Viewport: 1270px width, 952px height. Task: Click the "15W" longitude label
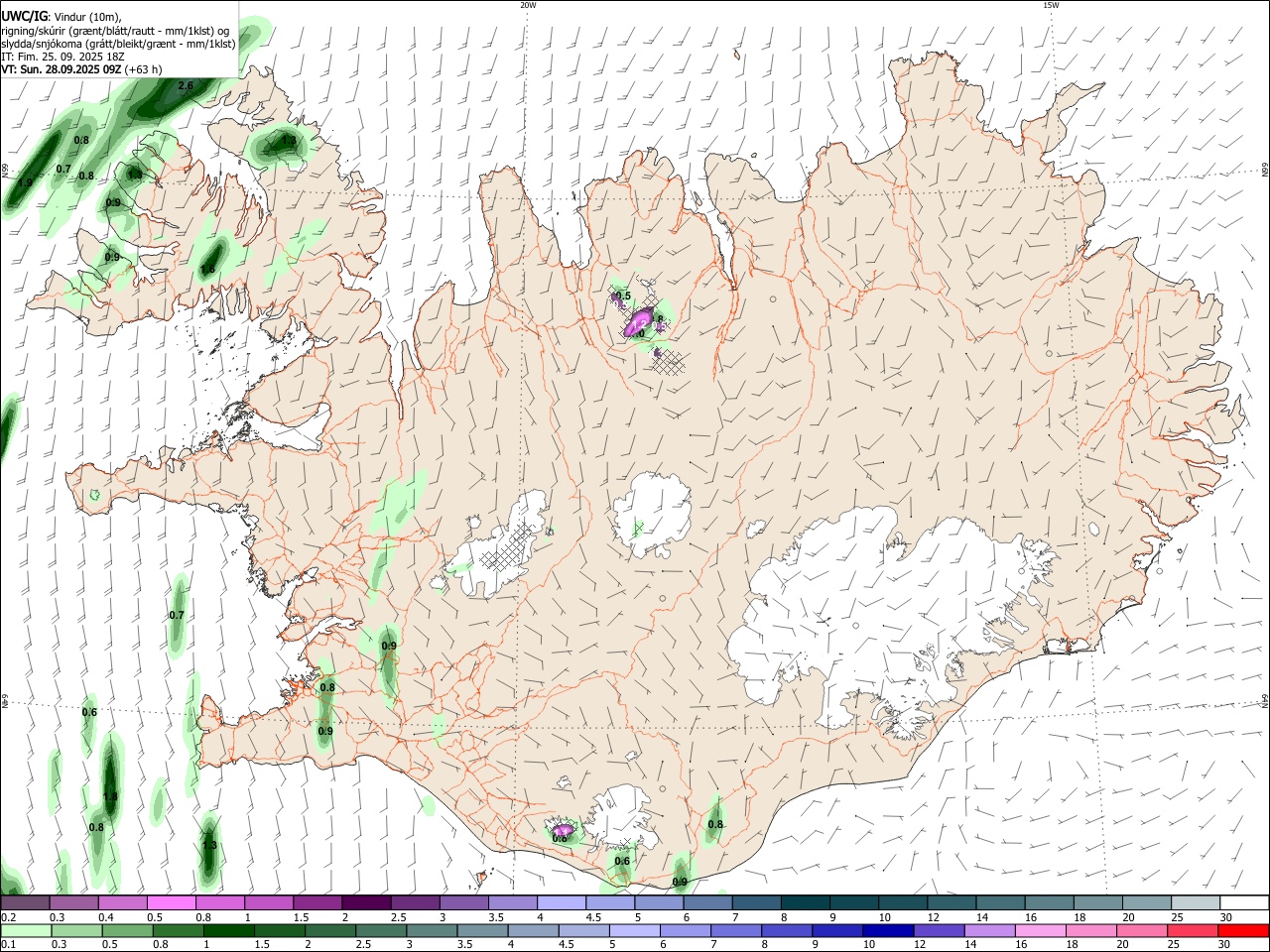[1051, 5]
